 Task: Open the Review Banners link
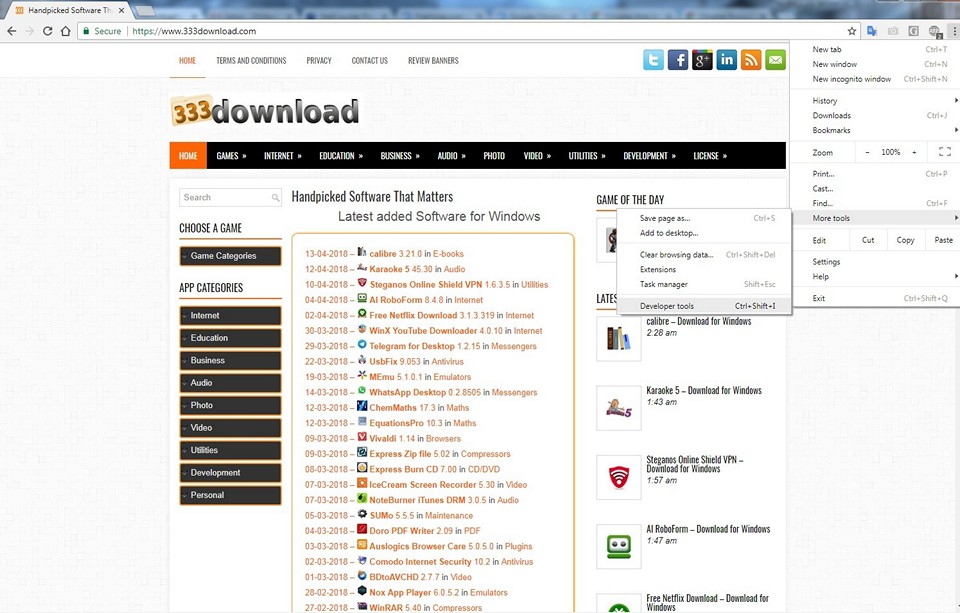433,61
